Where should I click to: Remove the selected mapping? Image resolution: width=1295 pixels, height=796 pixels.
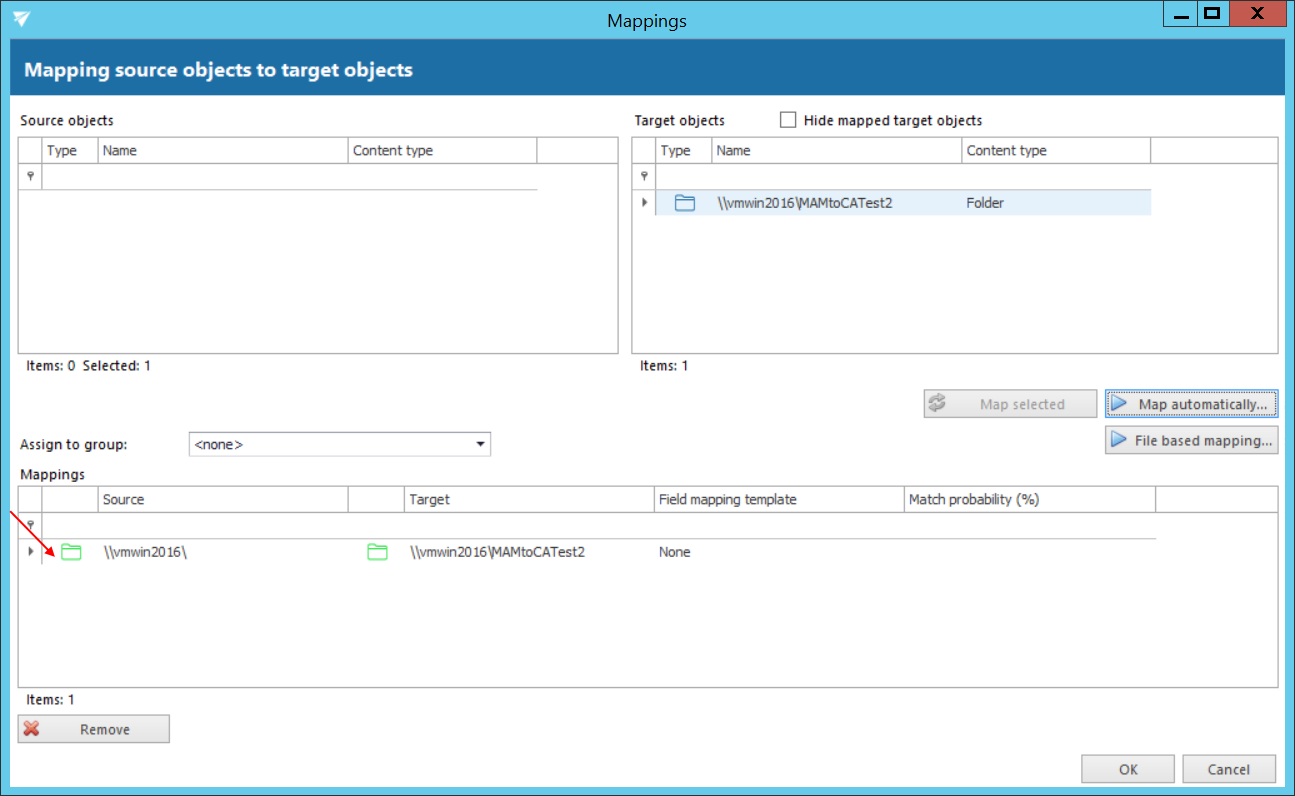(94, 729)
